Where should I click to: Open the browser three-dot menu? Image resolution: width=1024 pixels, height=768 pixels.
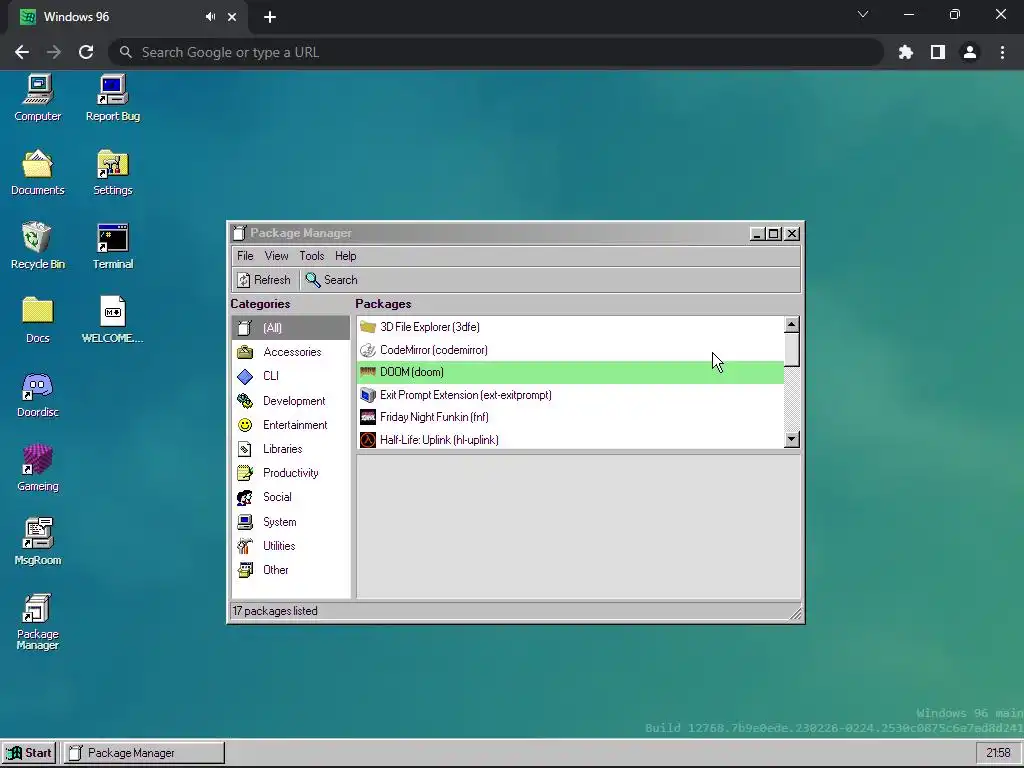1002,52
